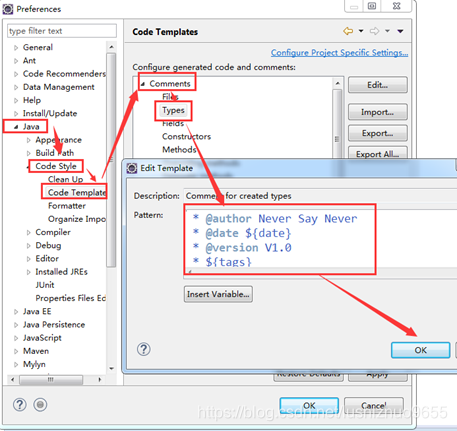Collapse the Comments template category

tap(143, 84)
